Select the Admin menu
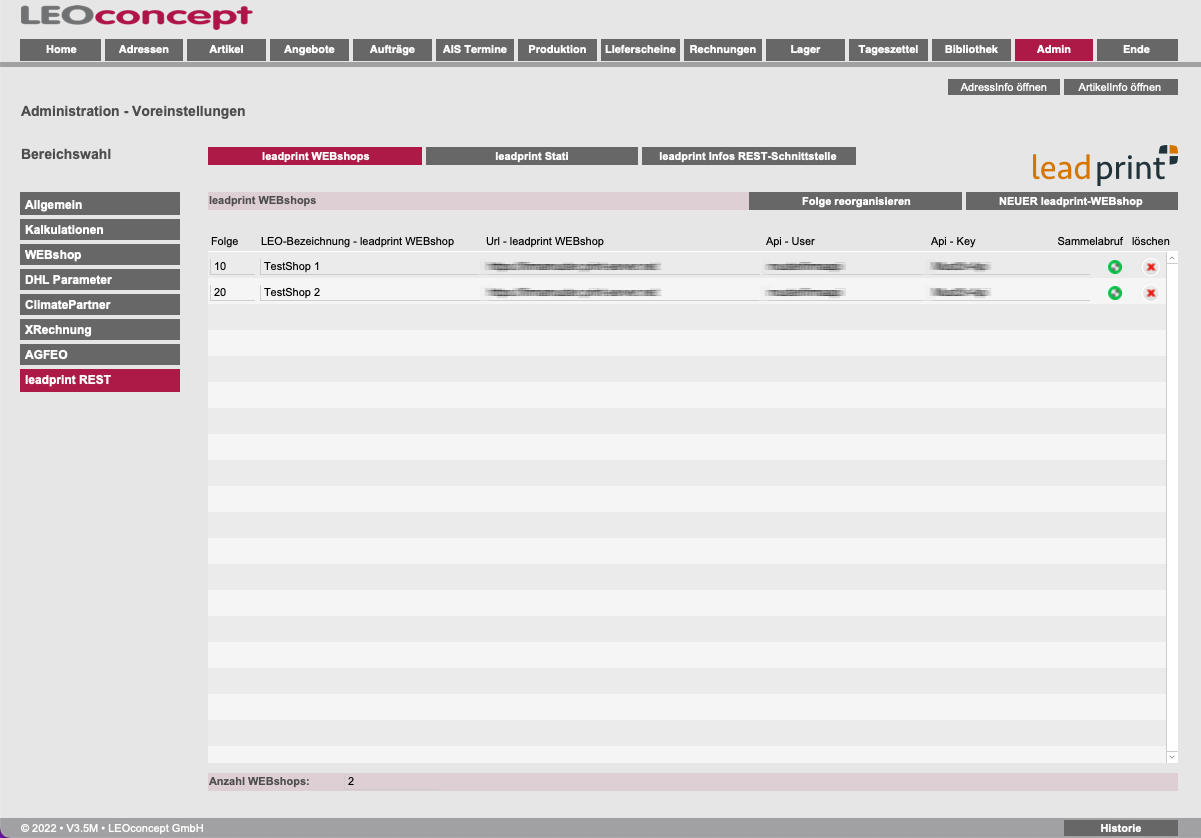 pyautogui.click(x=1054, y=50)
